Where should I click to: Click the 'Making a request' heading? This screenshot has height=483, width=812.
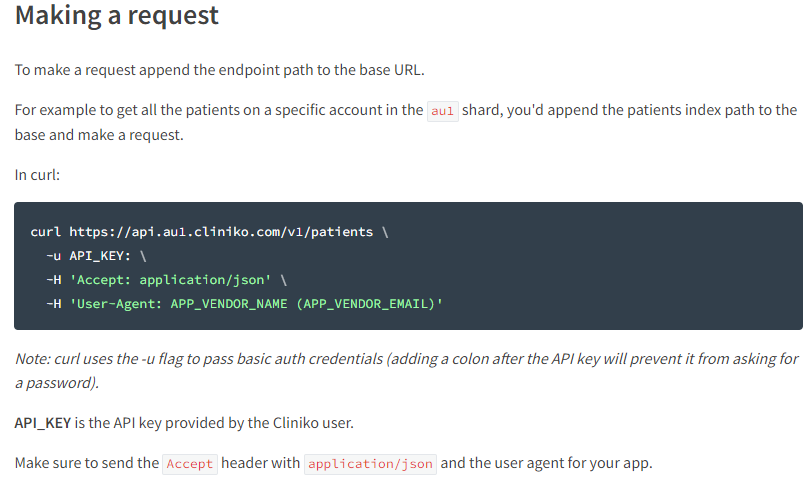point(117,15)
